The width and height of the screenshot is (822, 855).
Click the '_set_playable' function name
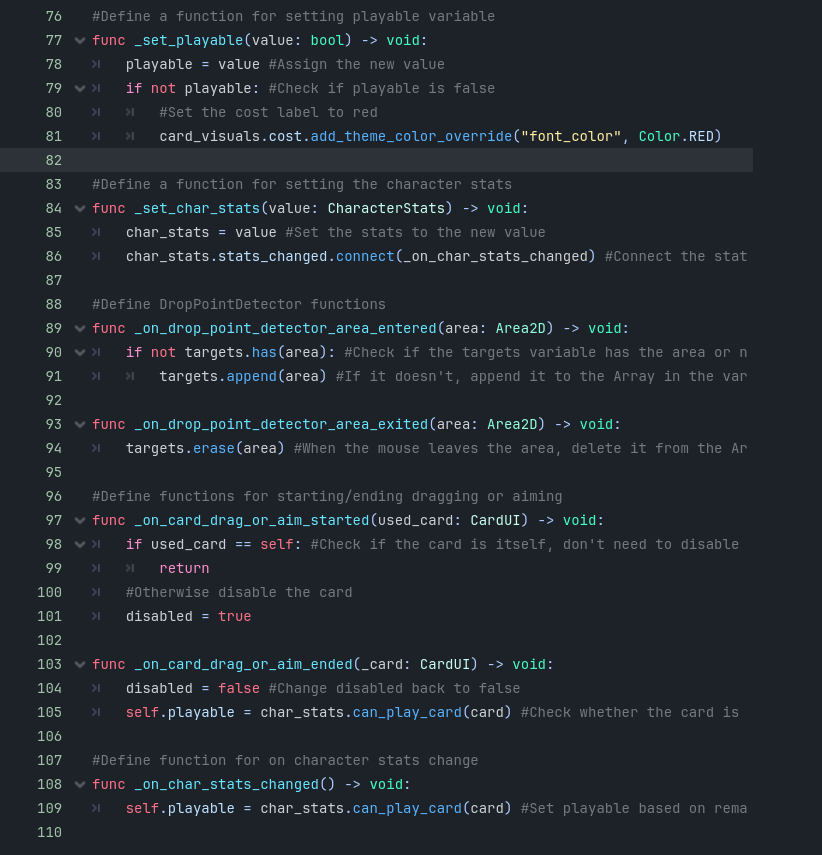tap(189, 40)
